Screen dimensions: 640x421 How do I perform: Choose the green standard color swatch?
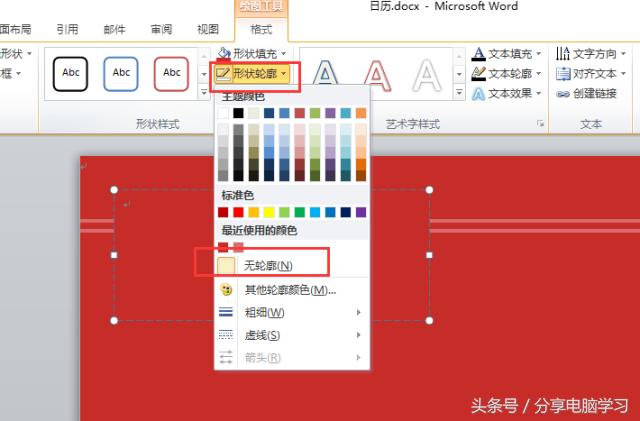[300, 212]
